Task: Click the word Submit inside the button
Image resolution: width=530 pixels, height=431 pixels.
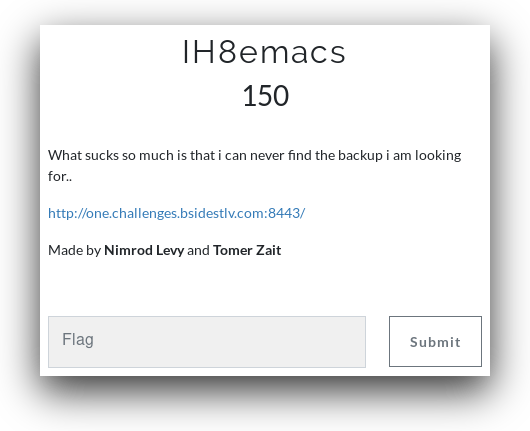Action: pyautogui.click(x=435, y=342)
